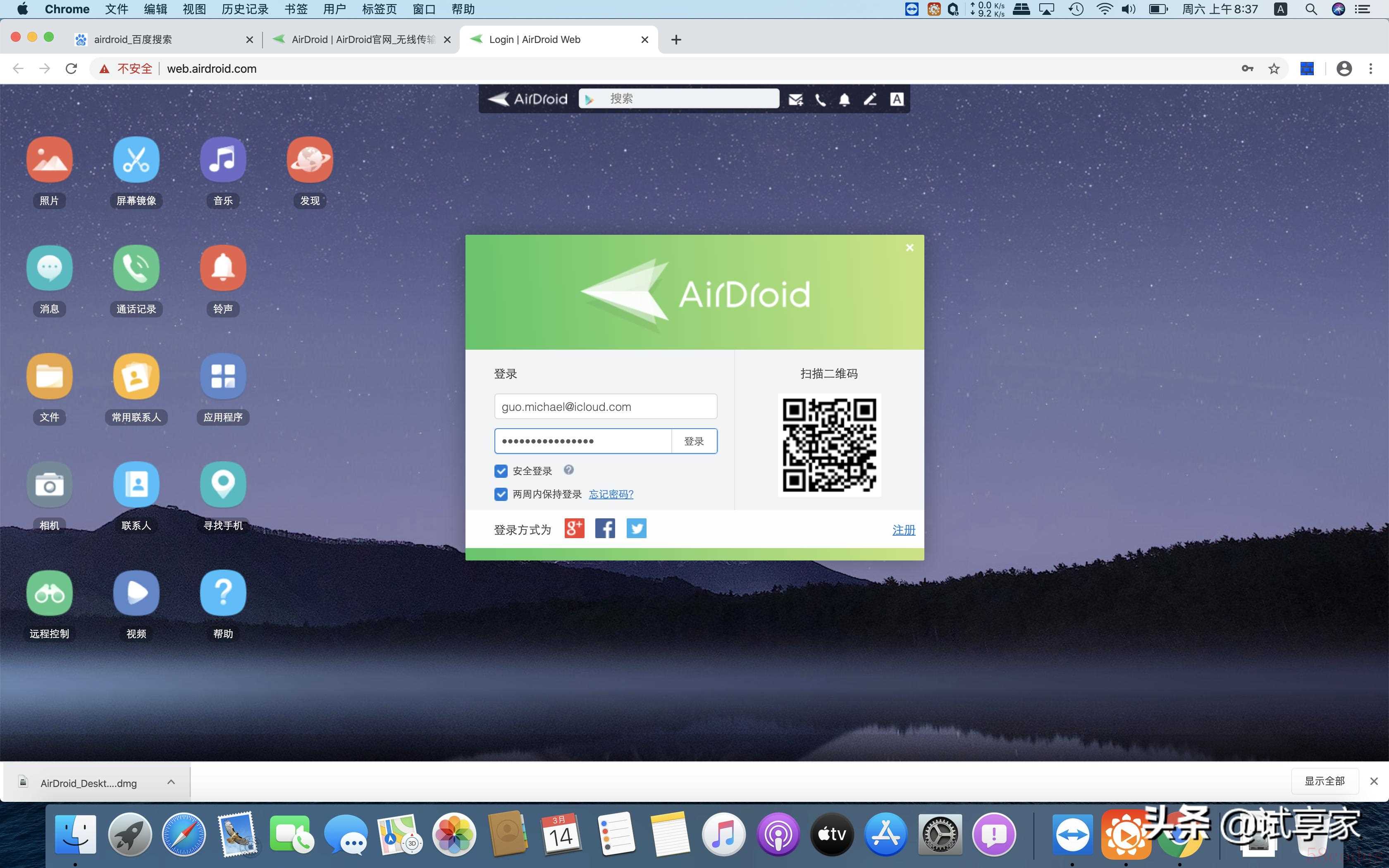1389x868 pixels.
Task: Open the 照片 (Photos) app icon
Action: tap(49, 160)
